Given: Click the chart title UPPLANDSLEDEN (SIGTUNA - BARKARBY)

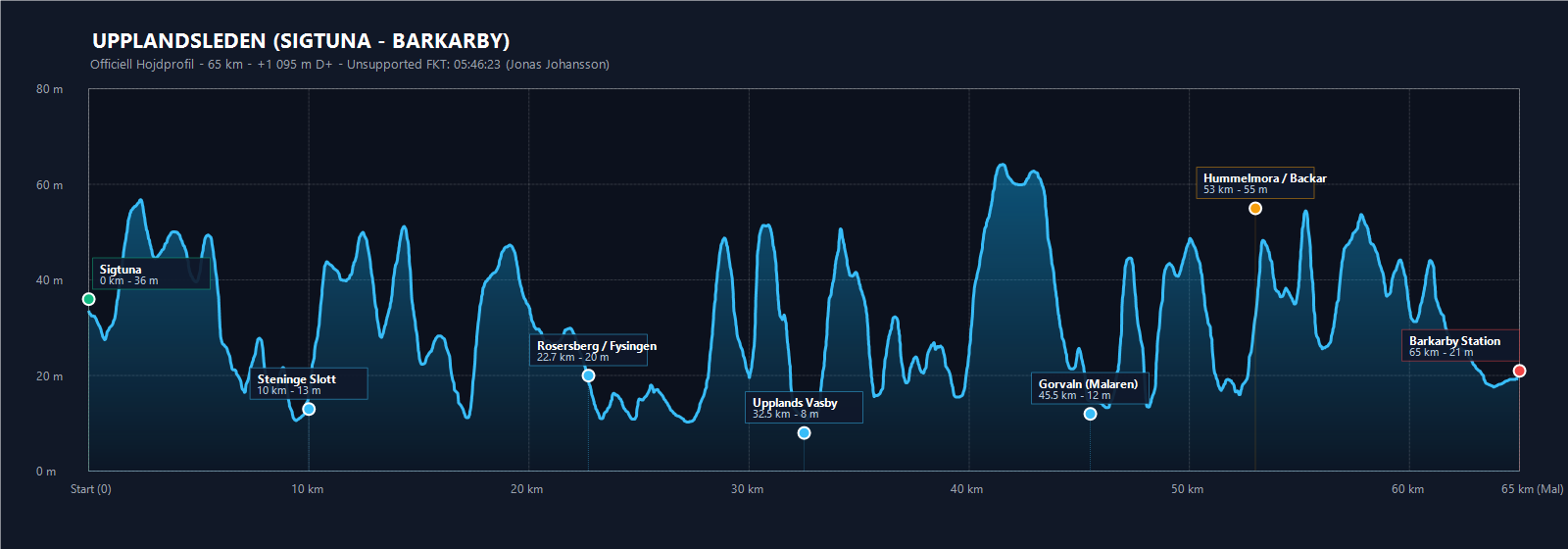Looking at the screenshot, I should [301, 41].
